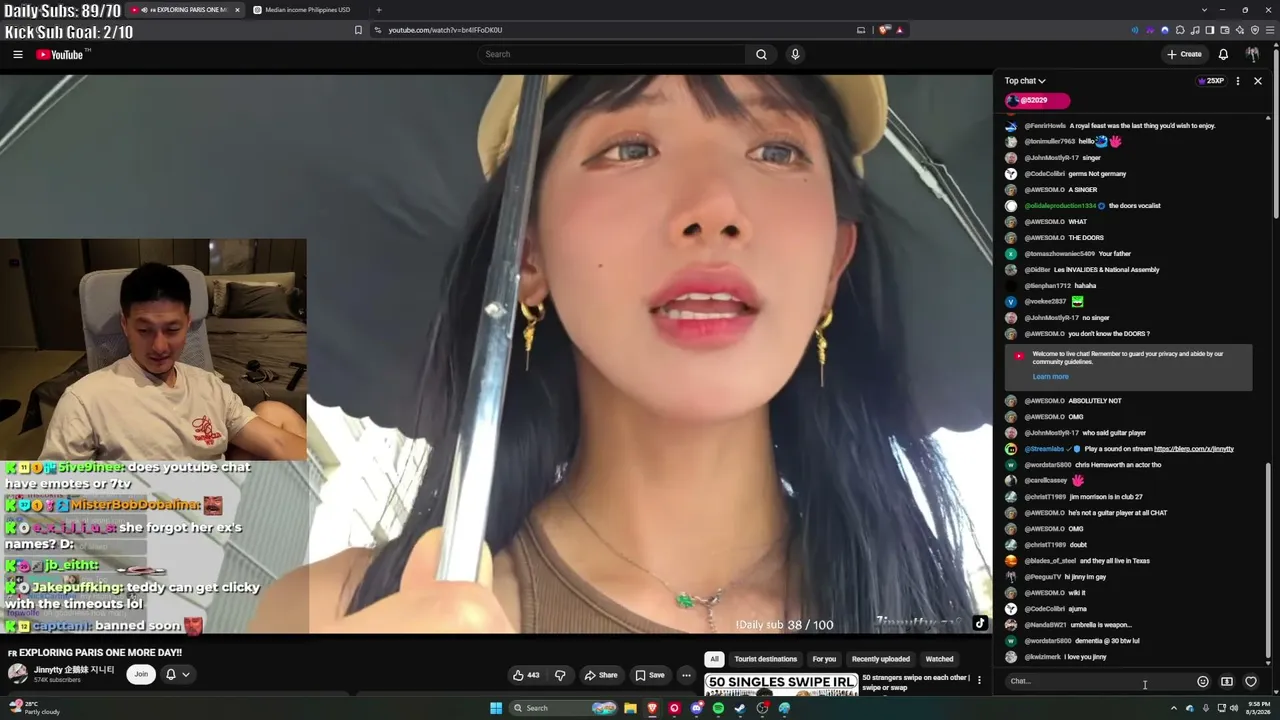Open Discord from the taskbar
Viewport: 1280px width, 720px height.
pos(697,708)
